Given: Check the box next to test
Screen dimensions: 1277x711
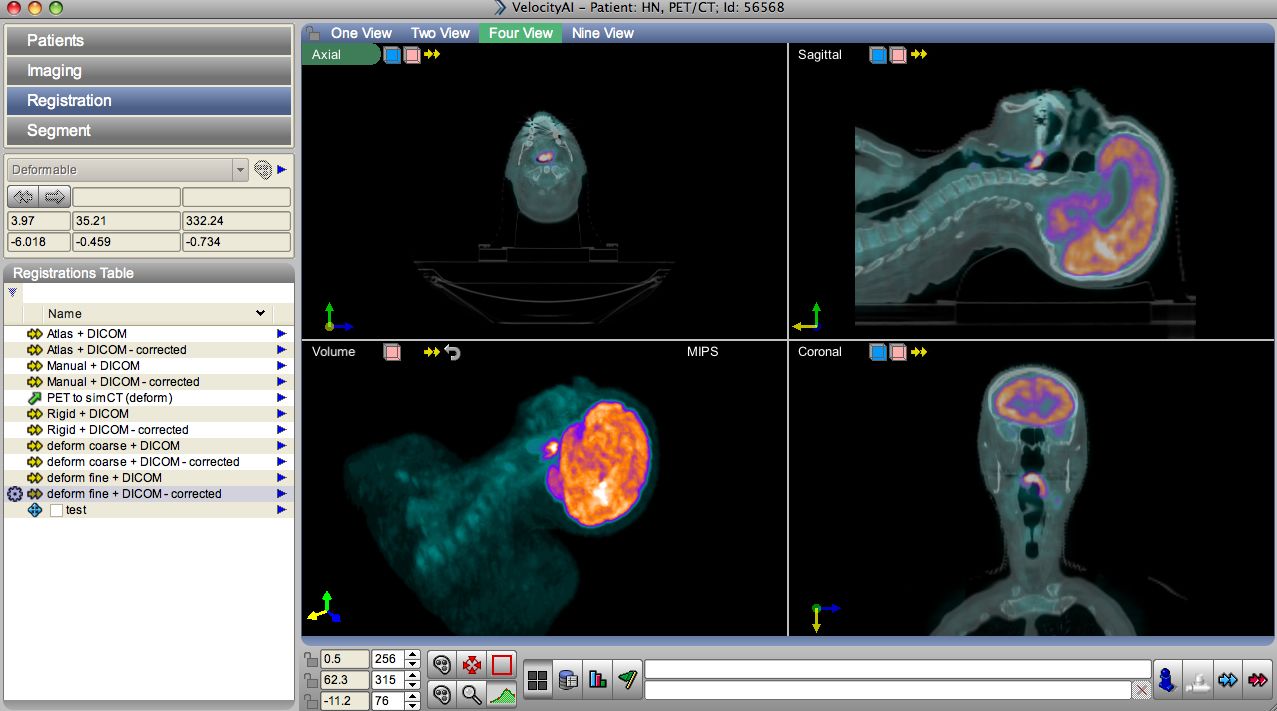Looking at the screenshot, I should click(57, 510).
